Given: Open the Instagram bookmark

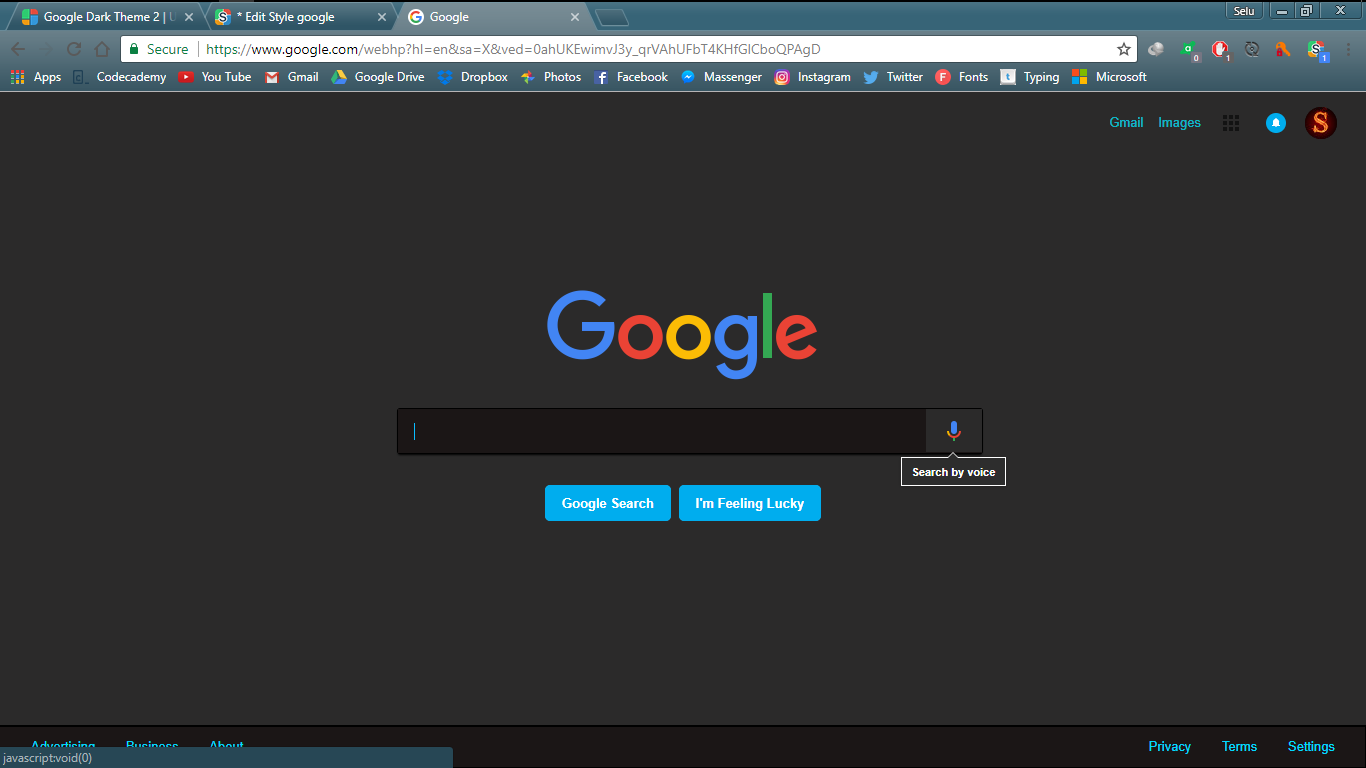Looking at the screenshot, I should coord(812,77).
